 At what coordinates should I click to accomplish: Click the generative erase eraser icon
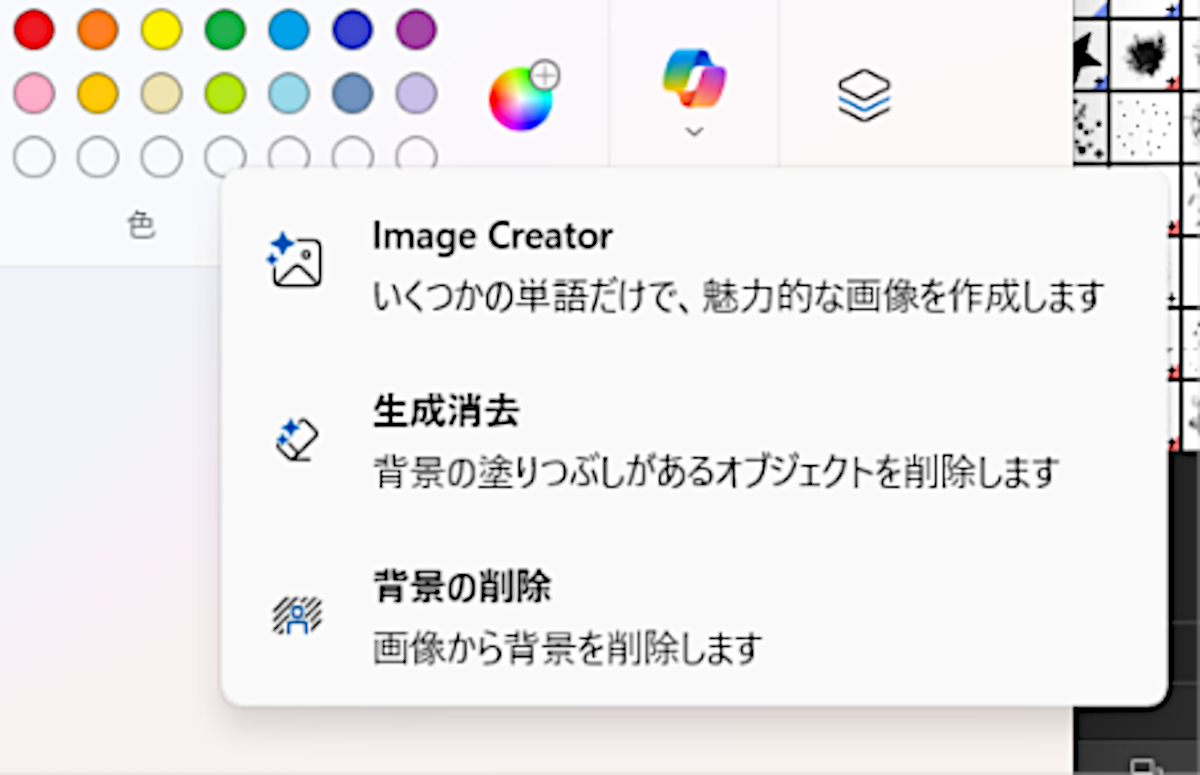coord(296,438)
